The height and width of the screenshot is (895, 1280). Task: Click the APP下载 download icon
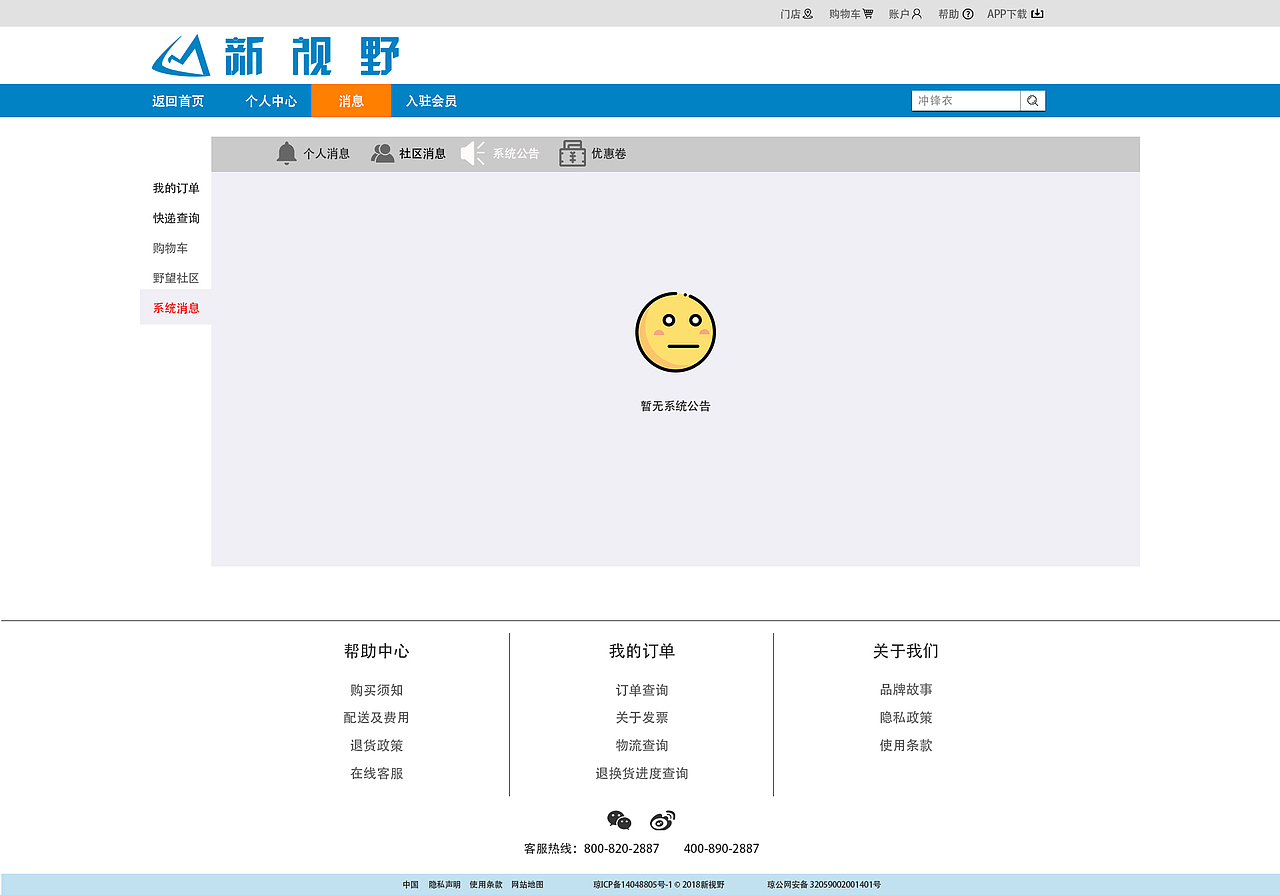pyautogui.click(x=1037, y=13)
